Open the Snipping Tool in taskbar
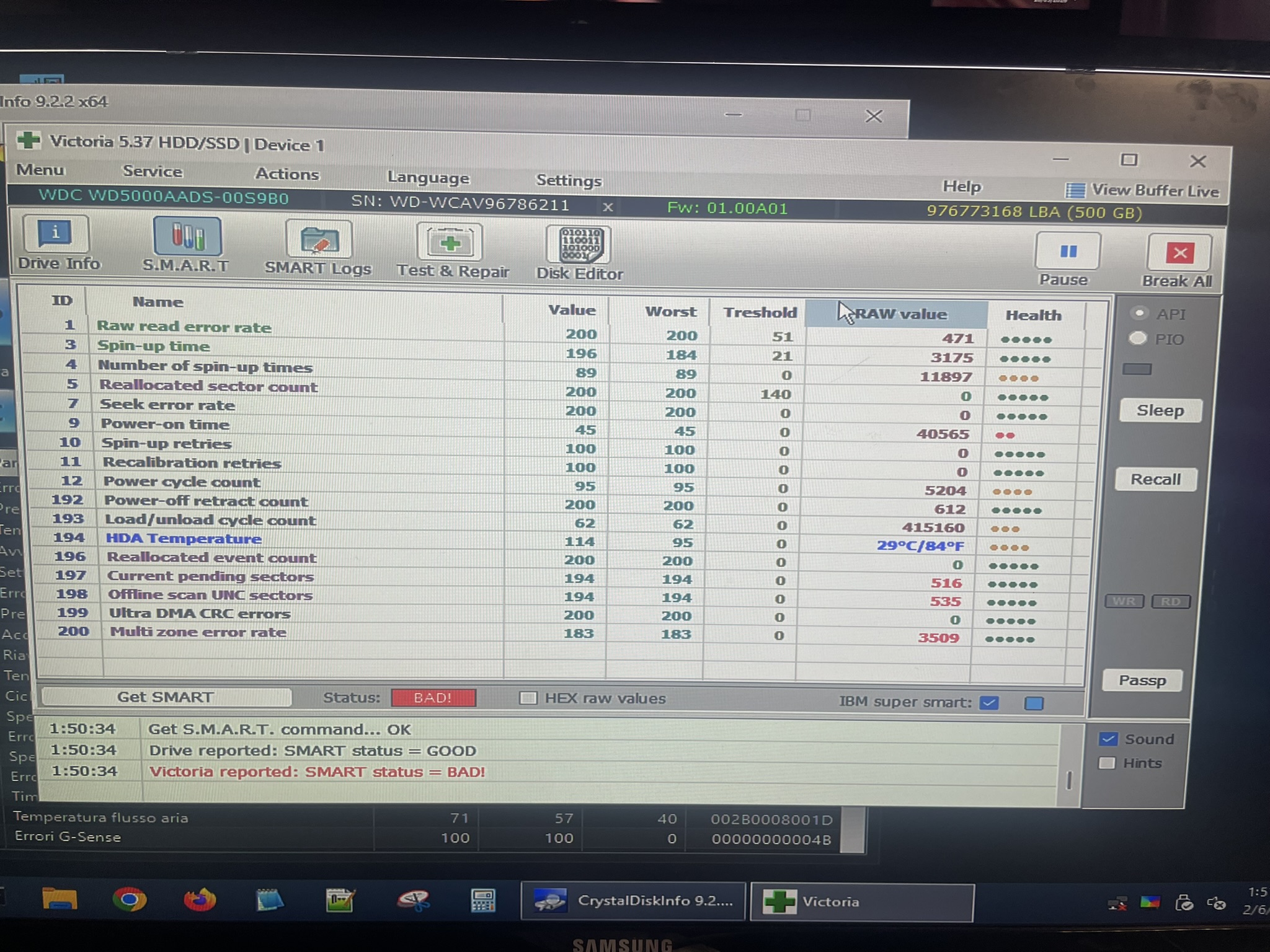The image size is (1270, 952). [414, 900]
